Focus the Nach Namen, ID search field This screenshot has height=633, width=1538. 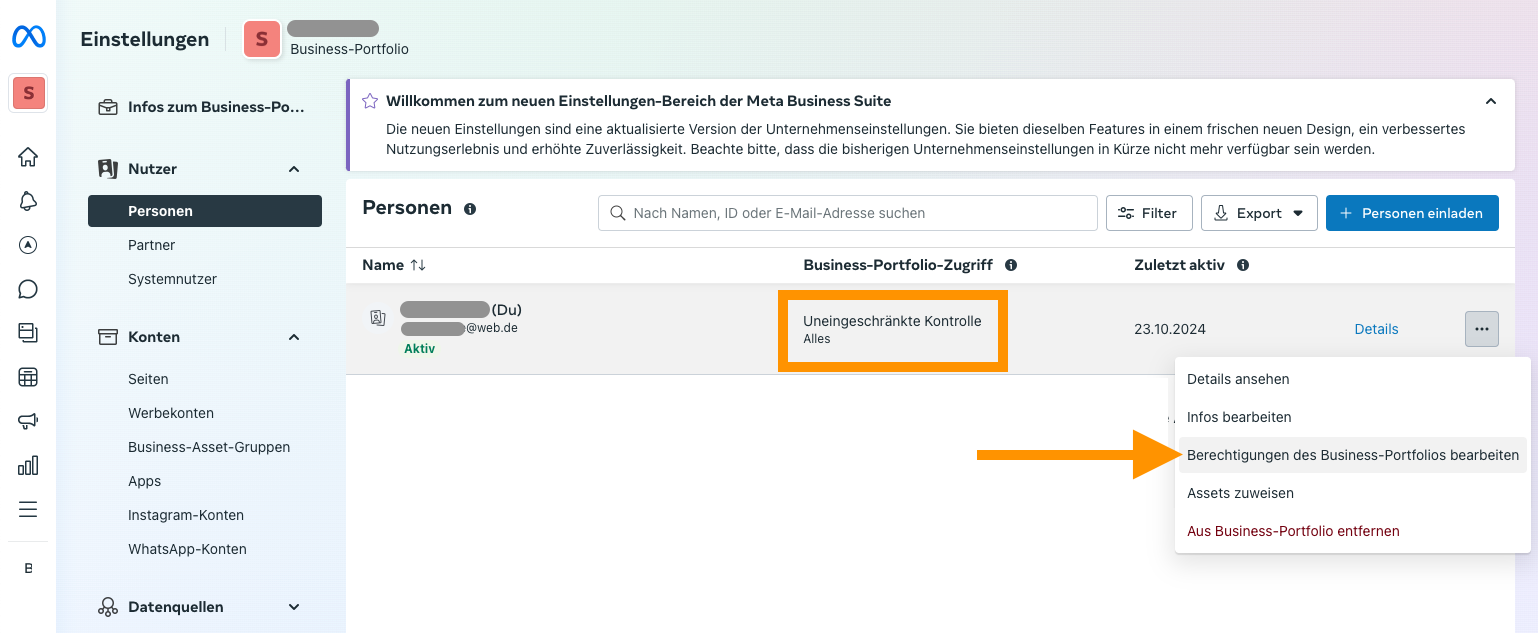click(x=848, y=213)
